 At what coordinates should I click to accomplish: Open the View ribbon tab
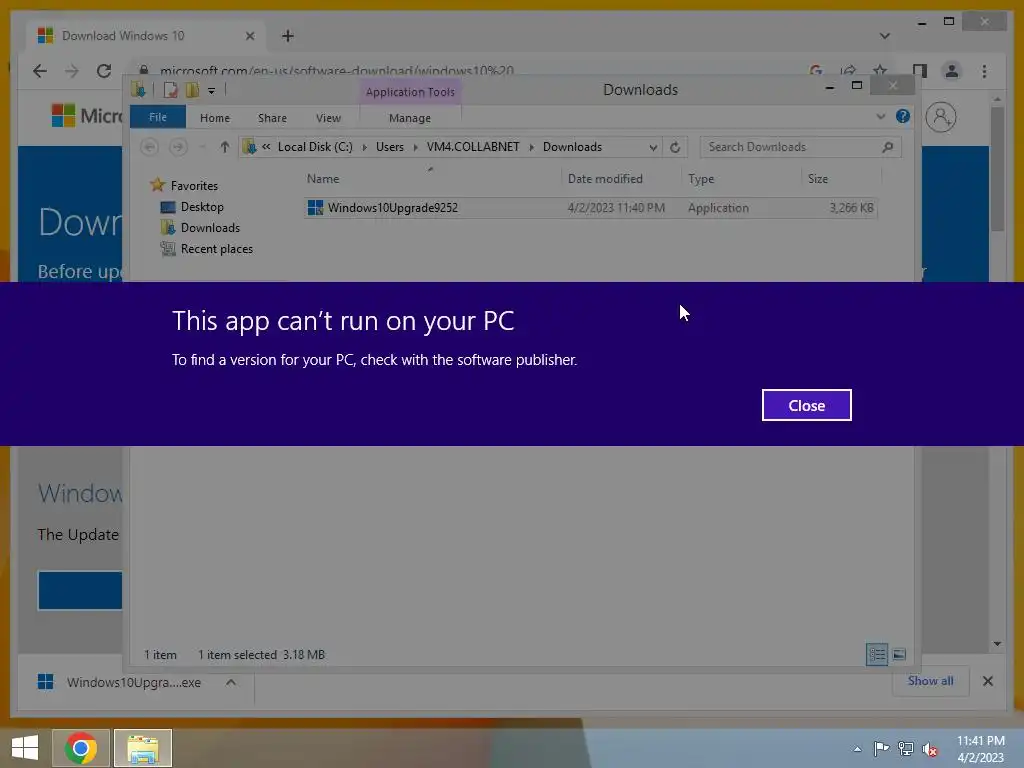tap(328, 118)
